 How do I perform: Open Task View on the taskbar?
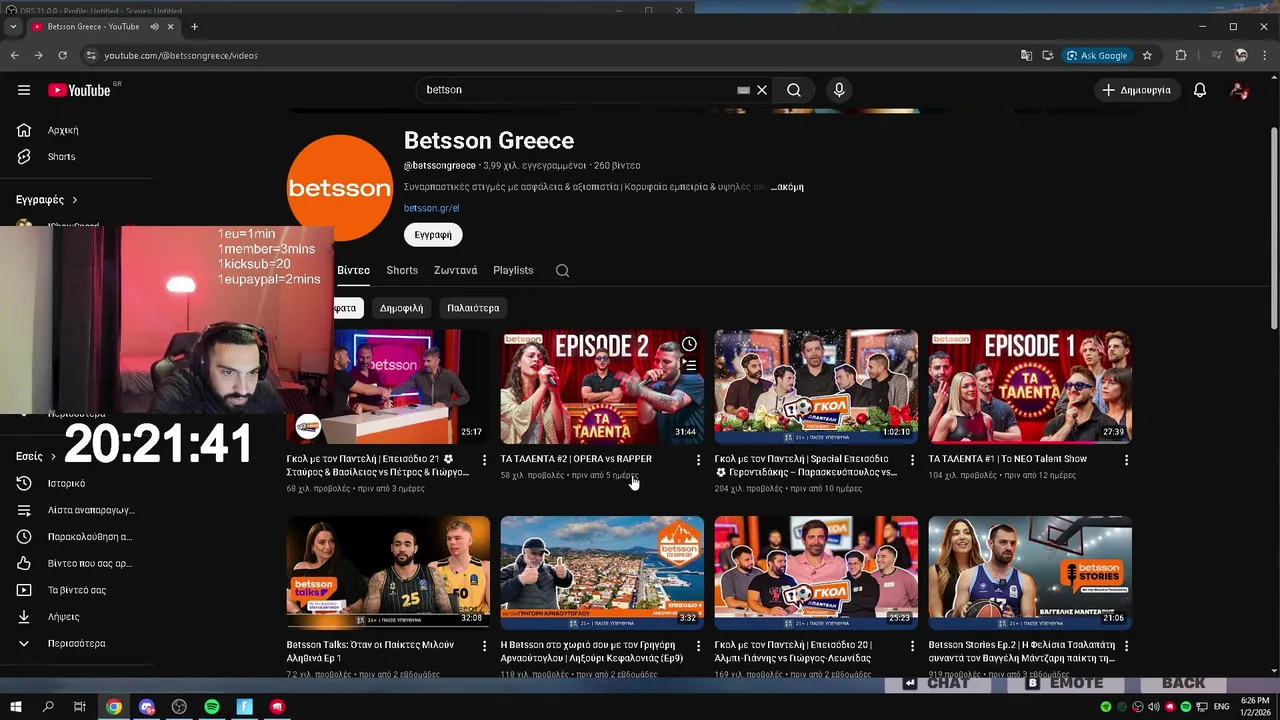click(x=80, y=707)
